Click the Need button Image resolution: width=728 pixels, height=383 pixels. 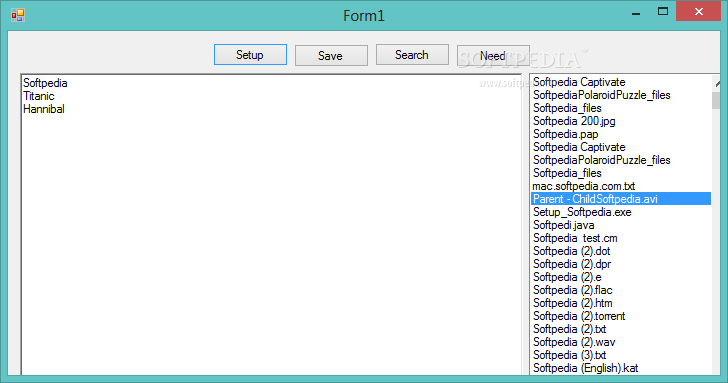pyautogui.click(x=493, y=55)
